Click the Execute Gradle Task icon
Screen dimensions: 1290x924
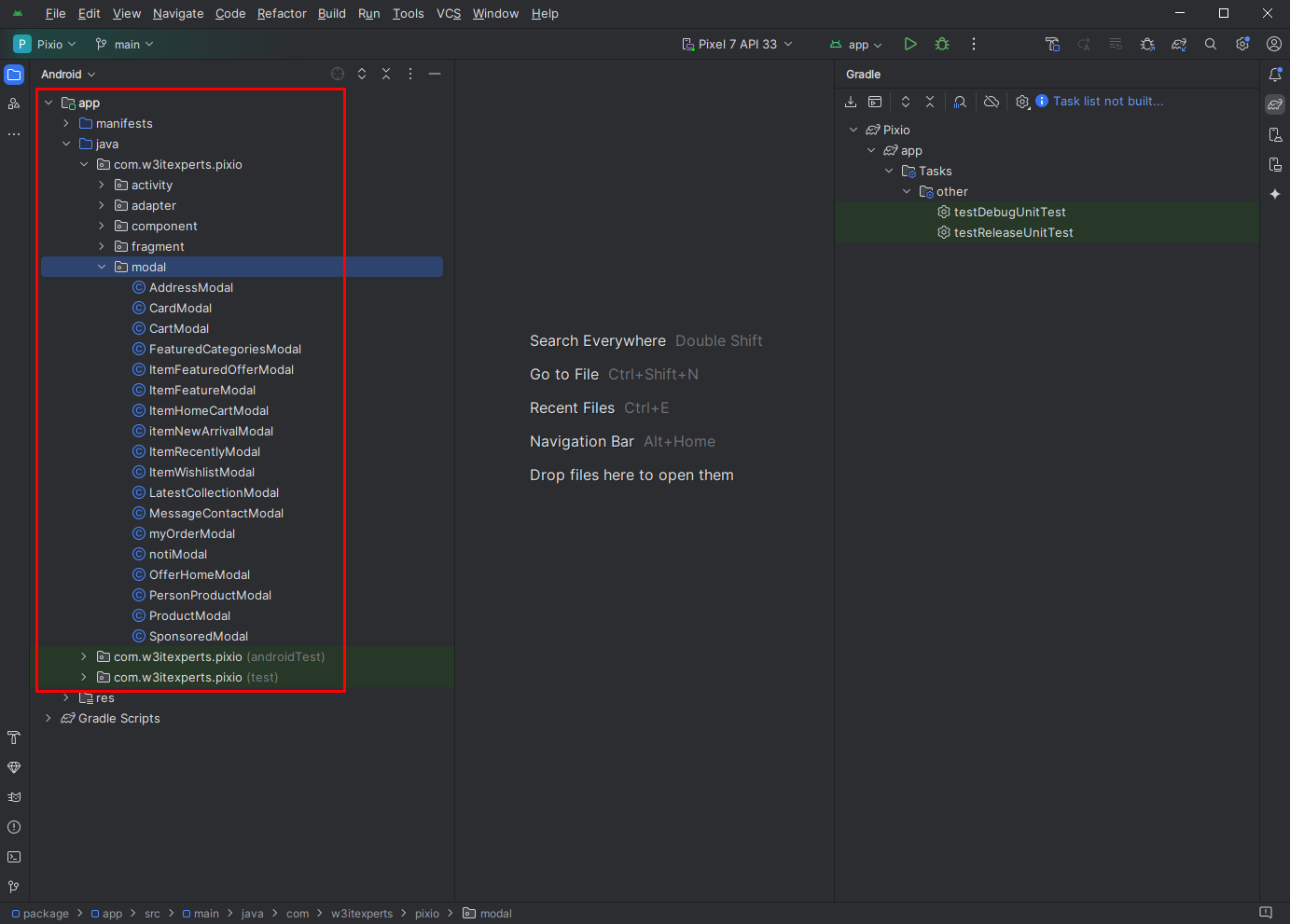pyautogui.click(x=875, y=102)
